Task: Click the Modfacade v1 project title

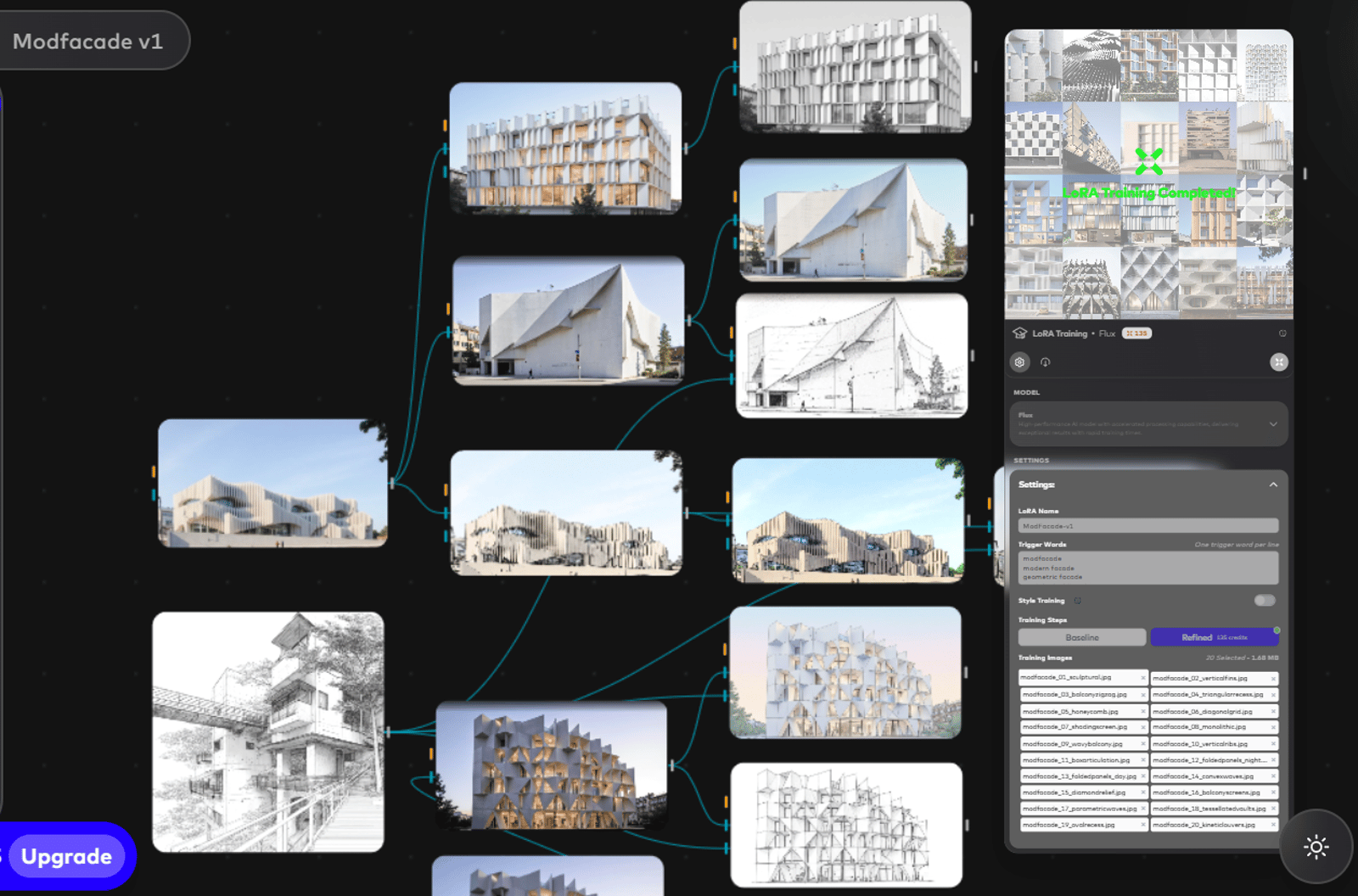Action: 88,42
